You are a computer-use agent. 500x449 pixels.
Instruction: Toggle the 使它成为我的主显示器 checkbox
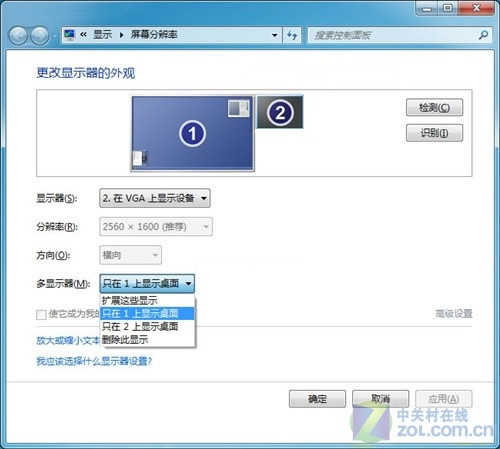[x=41, y=314]
